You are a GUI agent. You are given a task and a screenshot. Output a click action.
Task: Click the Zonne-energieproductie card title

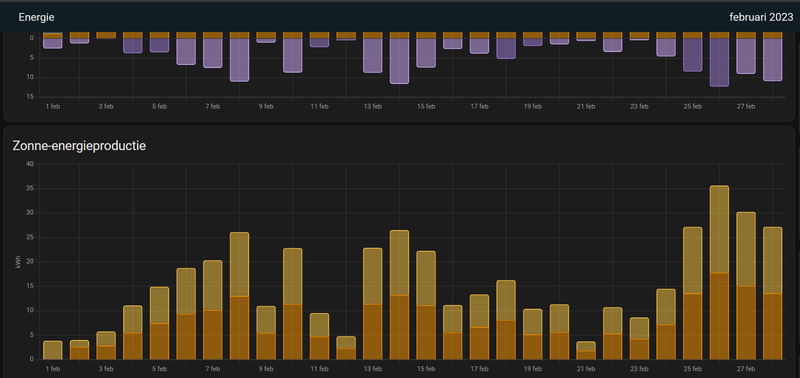coord(79,146)
